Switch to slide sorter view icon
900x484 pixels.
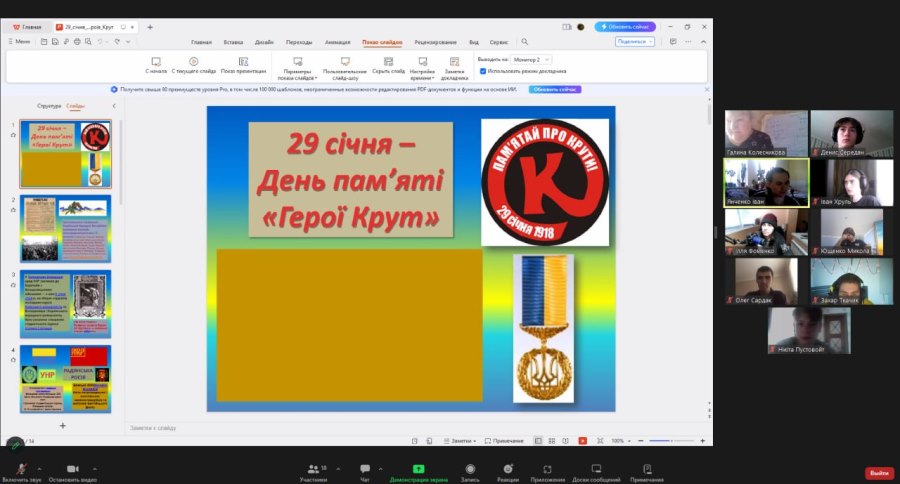[552, 441]
